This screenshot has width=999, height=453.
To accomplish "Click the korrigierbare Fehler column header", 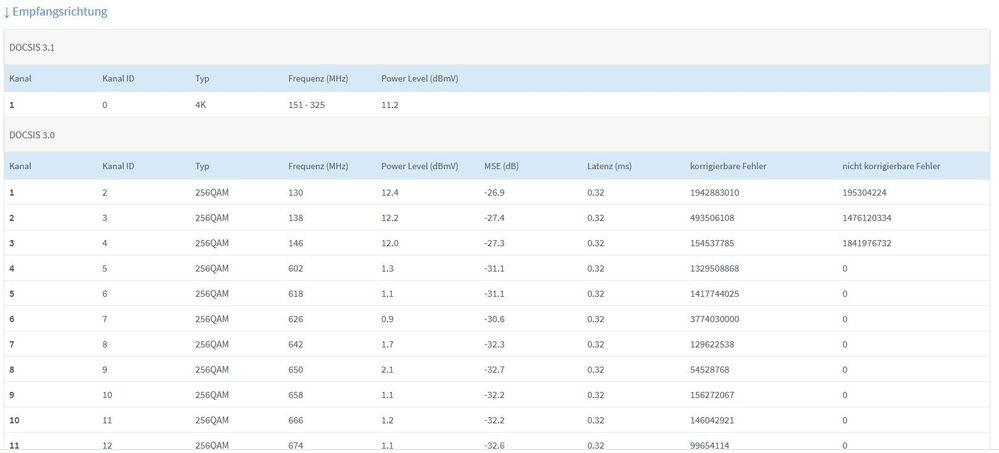I will tap(728, 166).
